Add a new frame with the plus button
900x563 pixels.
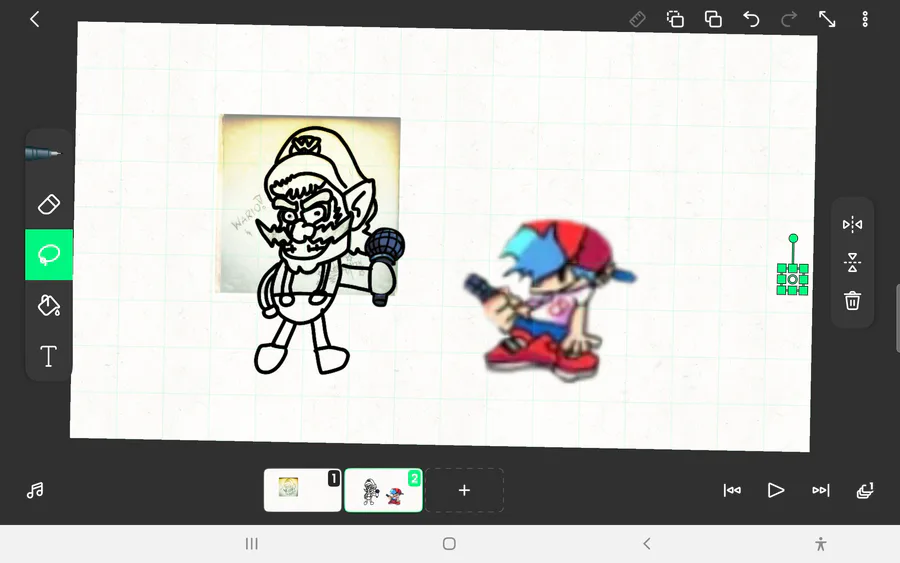coord(464,490)
